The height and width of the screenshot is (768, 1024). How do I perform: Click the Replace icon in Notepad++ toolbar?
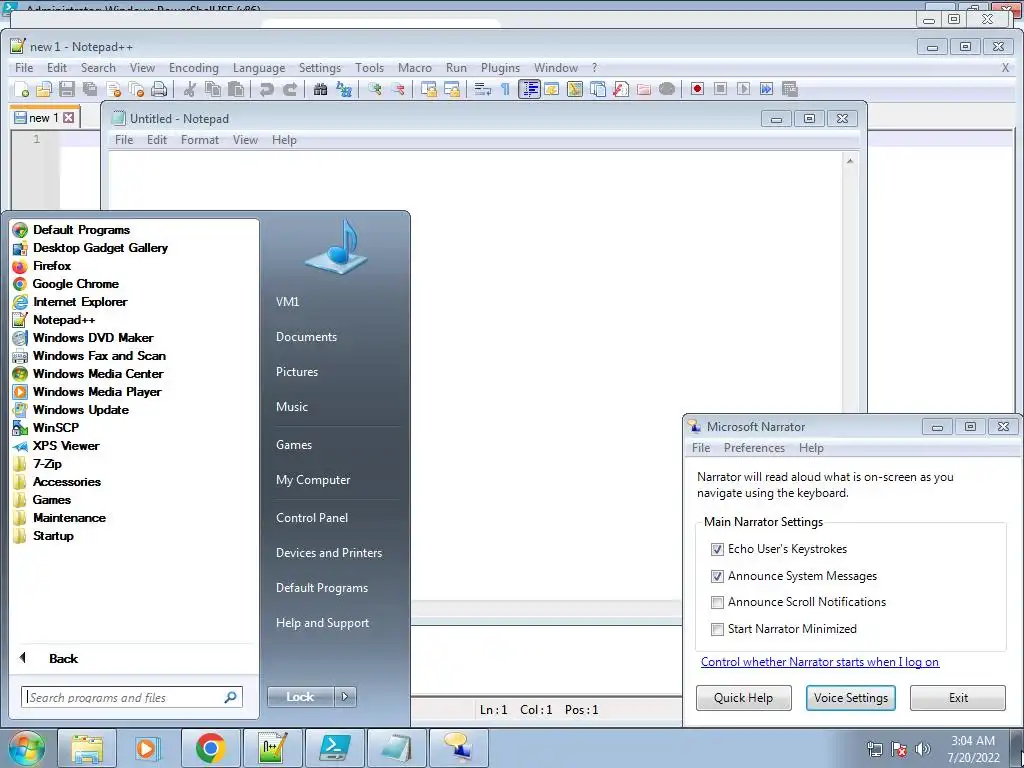tap(344, 89)
